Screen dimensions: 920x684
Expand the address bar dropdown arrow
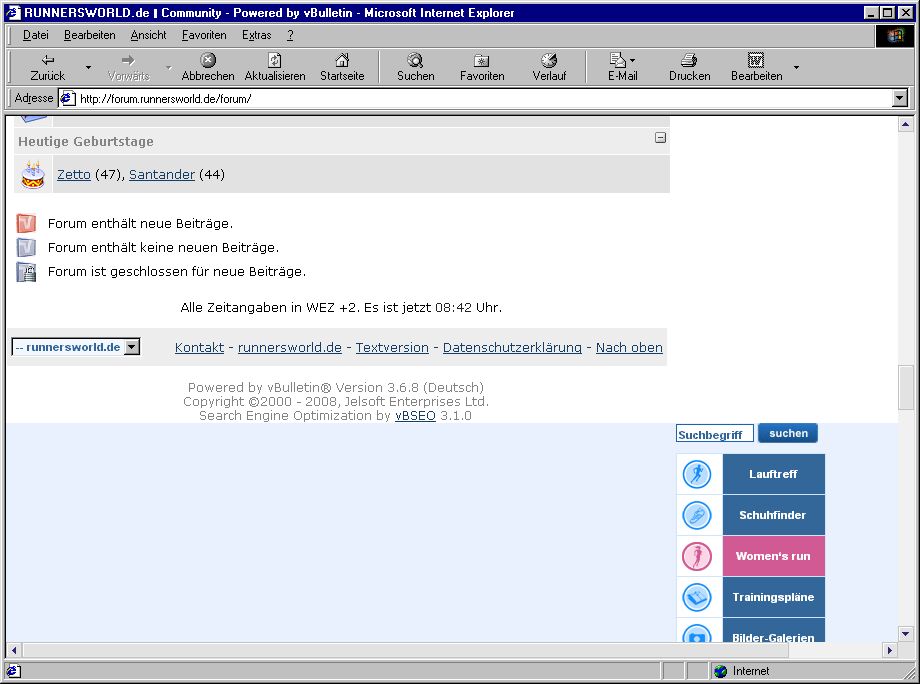[899, 98]
